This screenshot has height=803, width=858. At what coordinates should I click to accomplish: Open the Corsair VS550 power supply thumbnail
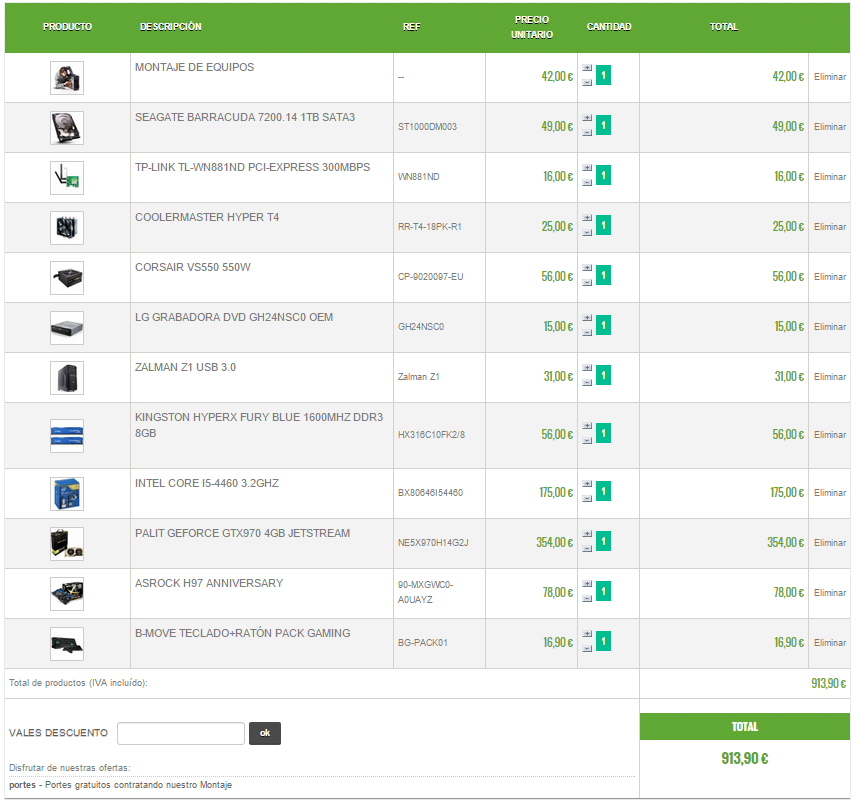[67, 278]
